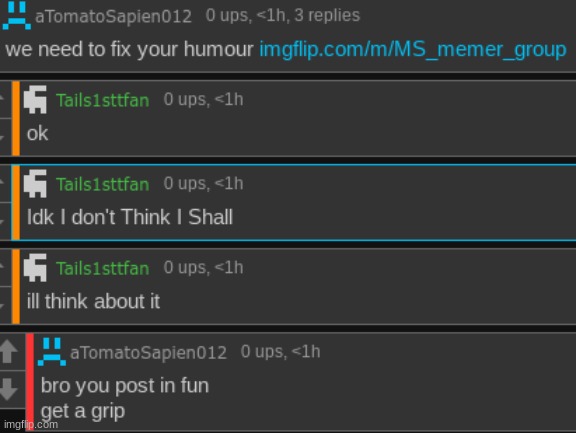Viewport: 576px width, 433px height.
Task: Downvote the 'bro you post in fun' comment
Action: coord(8,389)
